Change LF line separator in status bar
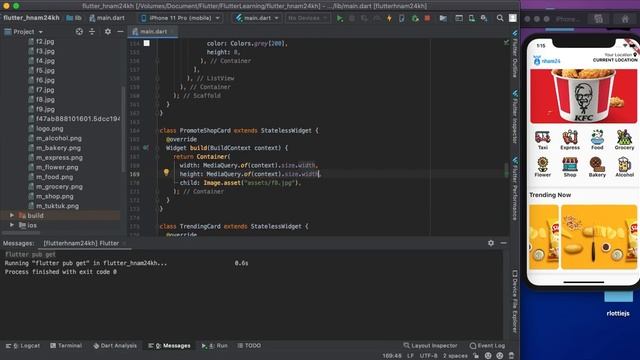This screenshot has height=360, width=640. tap(410, 356)
